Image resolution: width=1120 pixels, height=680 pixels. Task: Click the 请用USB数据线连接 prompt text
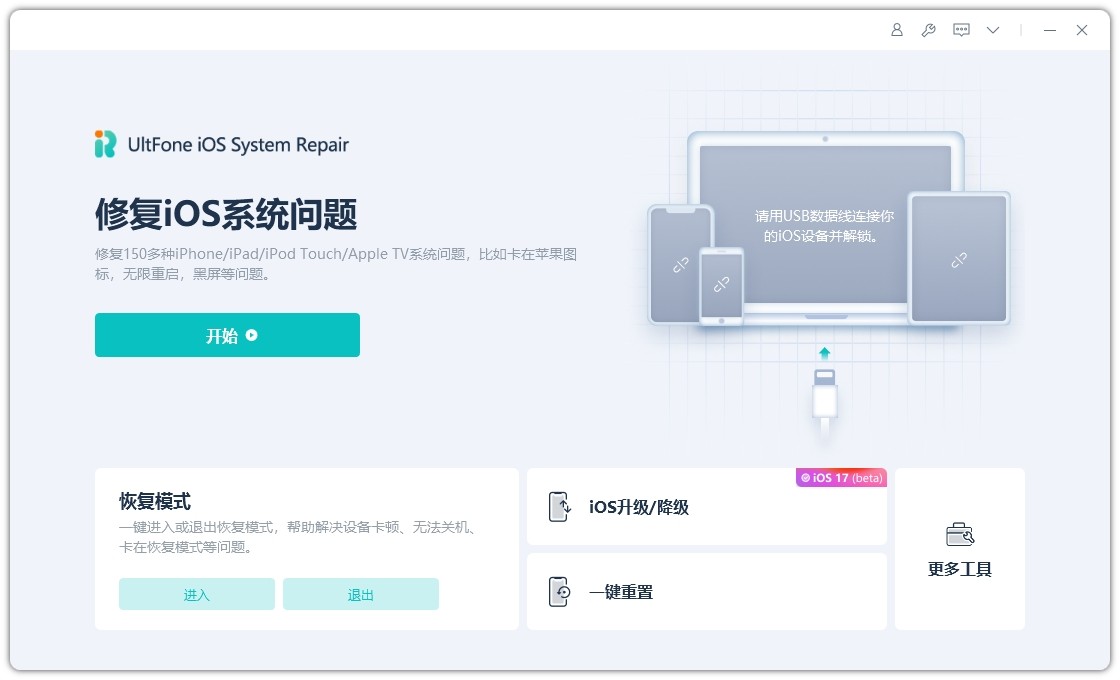[824, 226]
